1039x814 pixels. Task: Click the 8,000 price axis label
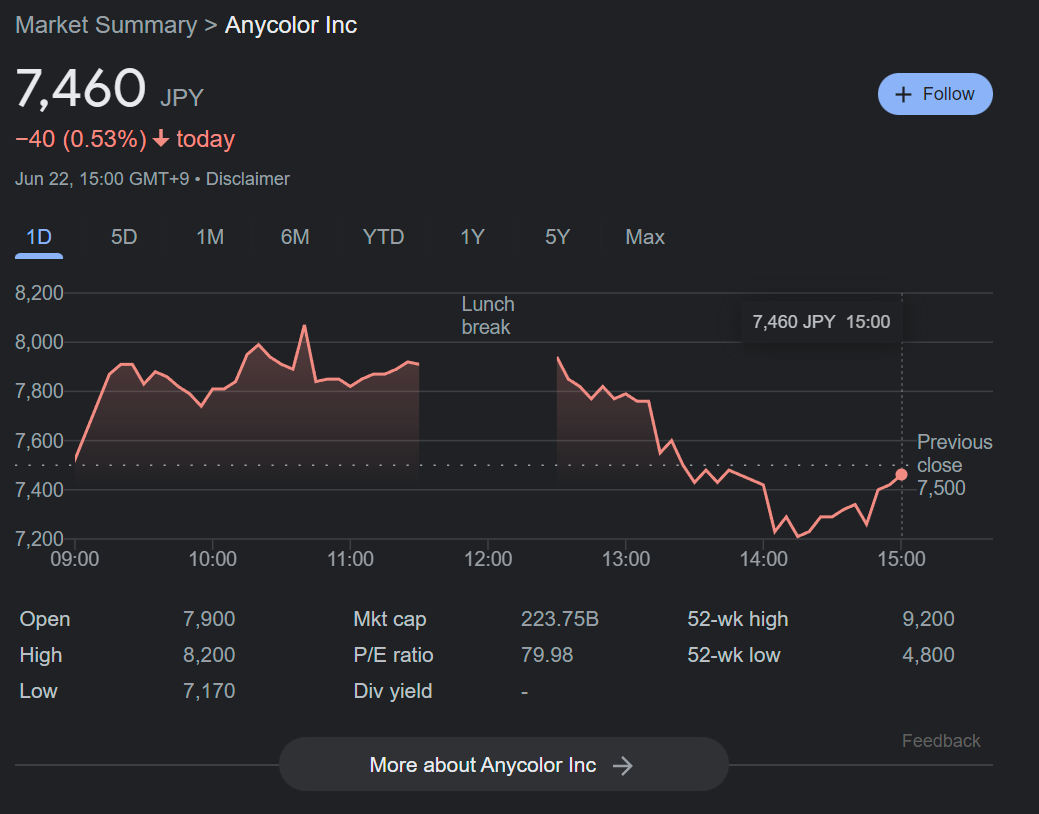pyautogui.click(x=39, y=342)
